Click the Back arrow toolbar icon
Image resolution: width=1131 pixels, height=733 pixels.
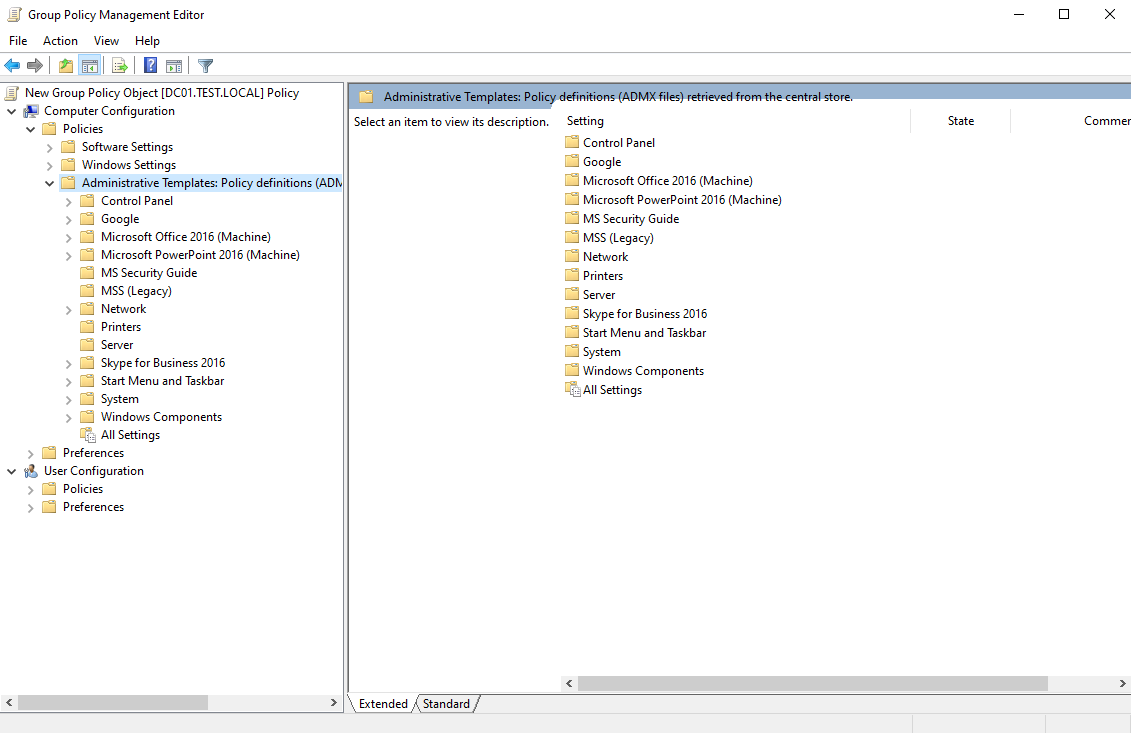pyautogui.click(x=12, y=66)
